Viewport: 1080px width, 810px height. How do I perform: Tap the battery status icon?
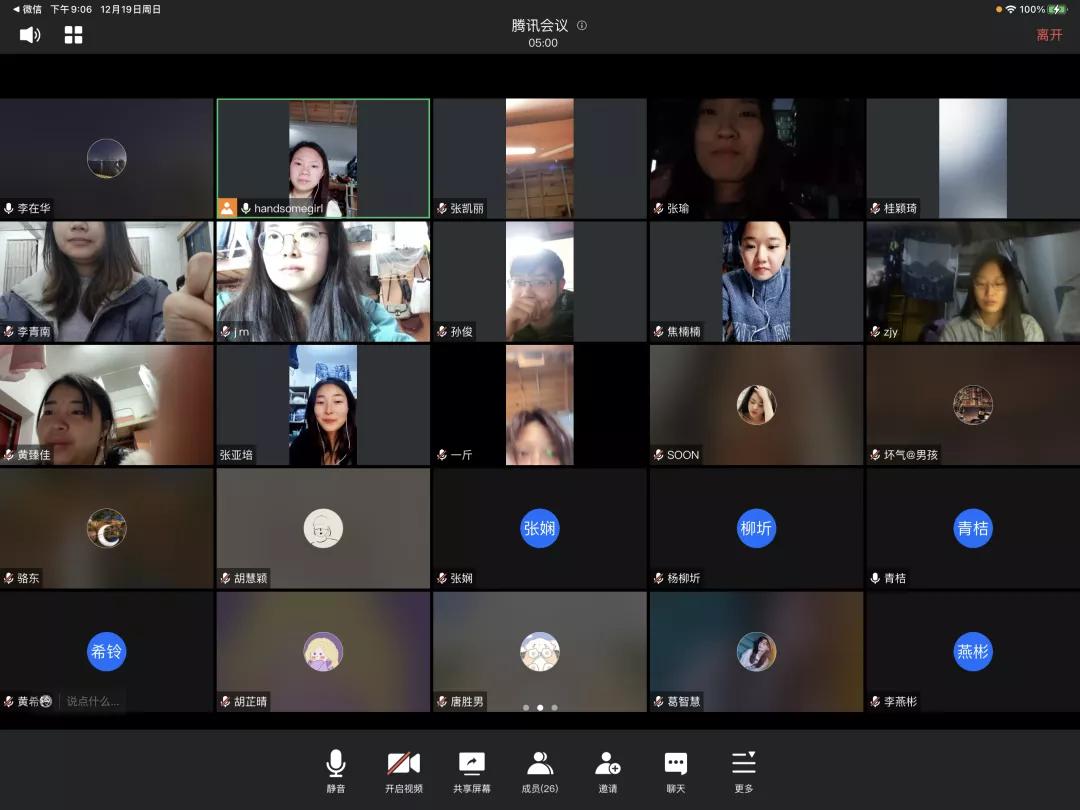click(x=1058, y=9)
